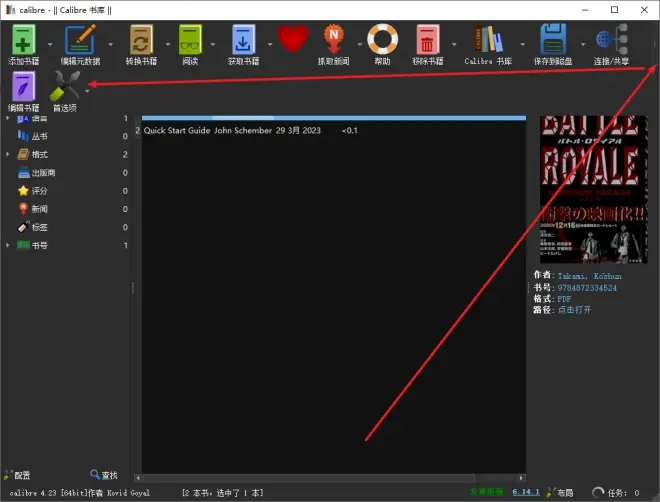Click the Convert books icon

point(141,39)
